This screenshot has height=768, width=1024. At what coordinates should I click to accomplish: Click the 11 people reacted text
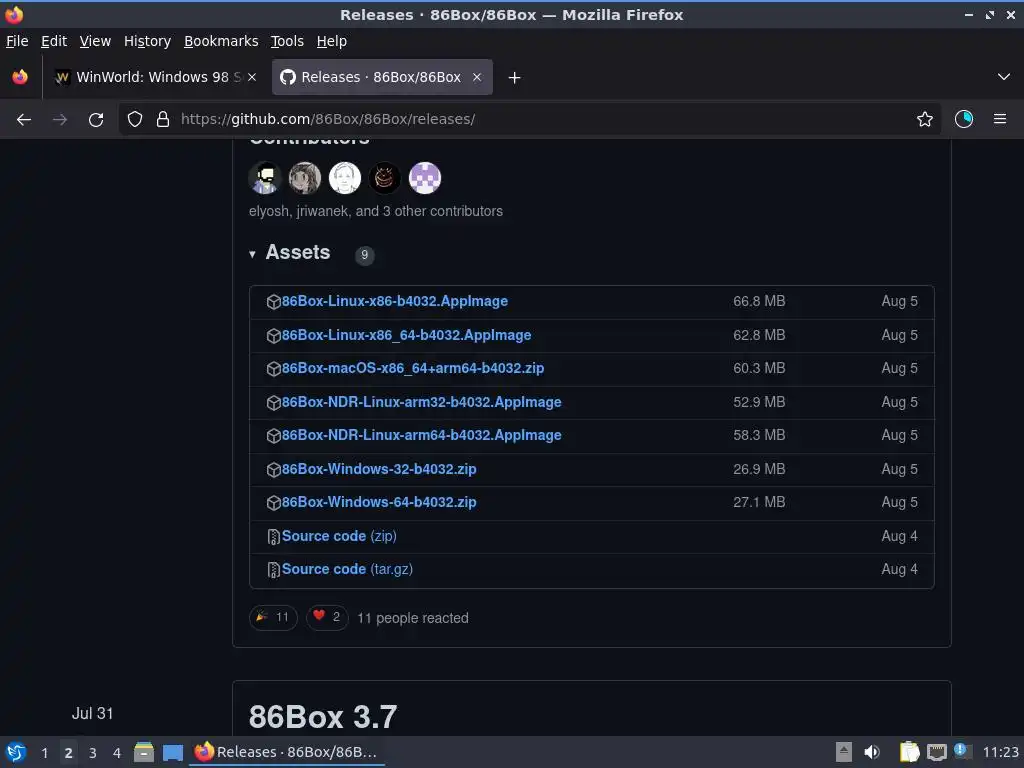413,618
